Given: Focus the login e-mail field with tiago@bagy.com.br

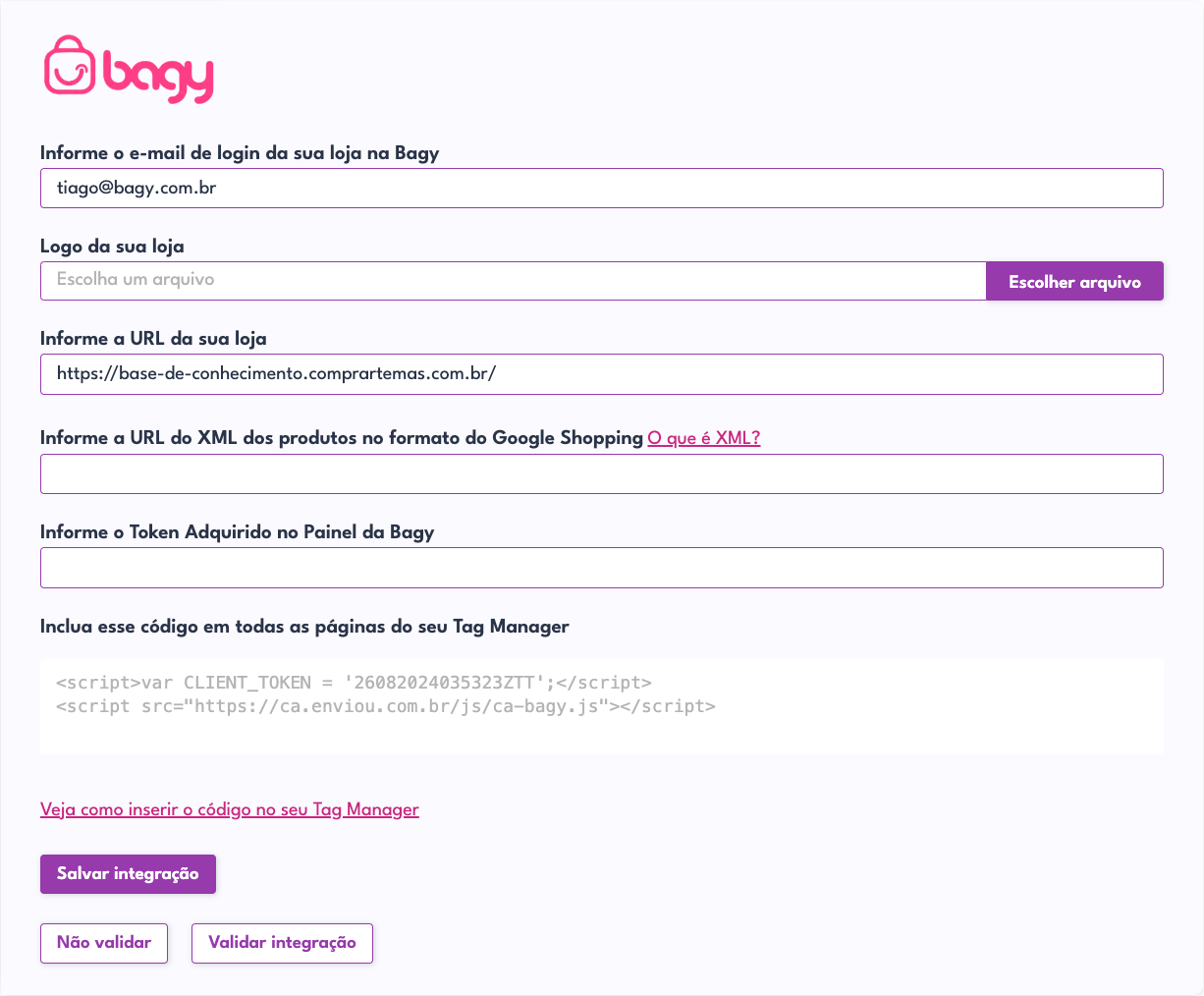Looking at the screenshot, I should coord(602,188).
